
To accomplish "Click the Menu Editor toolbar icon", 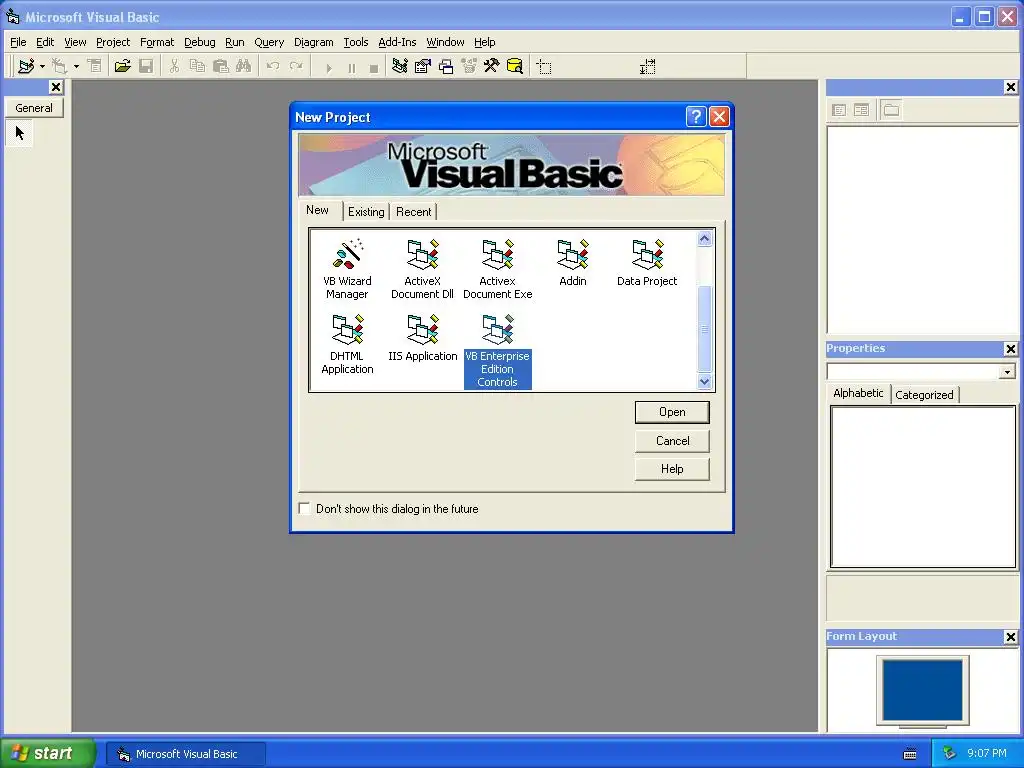I will [x=95, y=66].
